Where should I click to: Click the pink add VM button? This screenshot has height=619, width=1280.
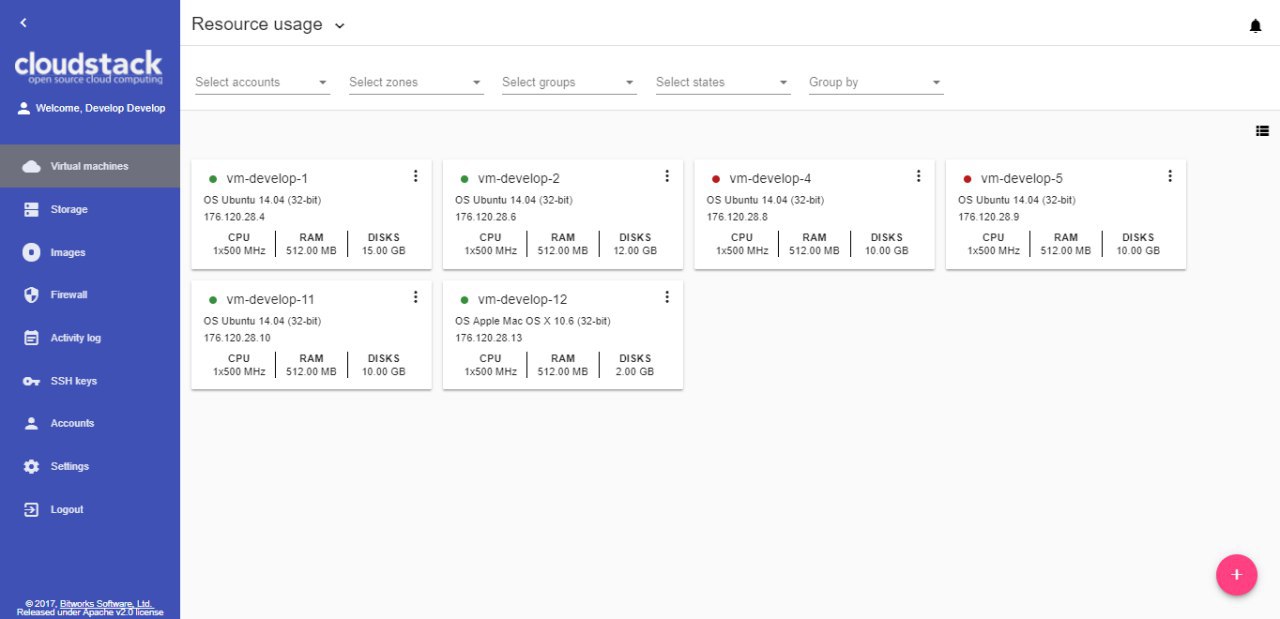click(1236, 575)
